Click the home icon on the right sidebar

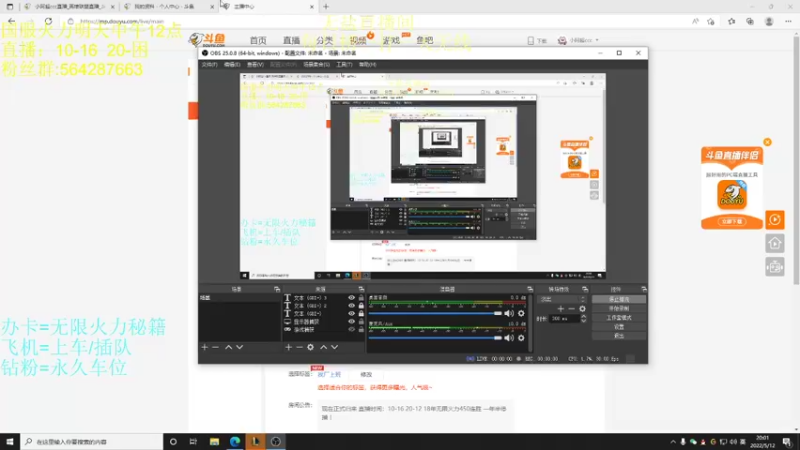click(774, 243)
